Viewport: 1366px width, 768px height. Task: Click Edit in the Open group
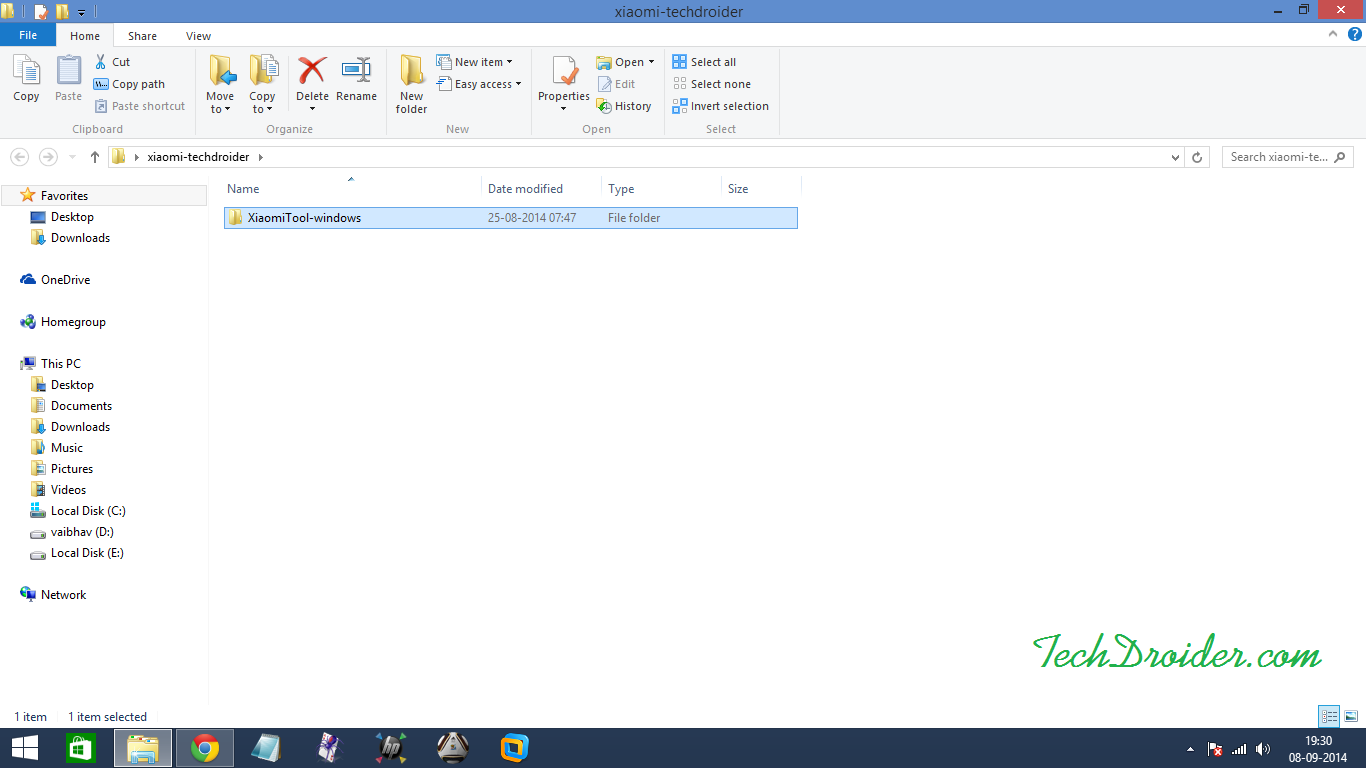coord(616,84)
